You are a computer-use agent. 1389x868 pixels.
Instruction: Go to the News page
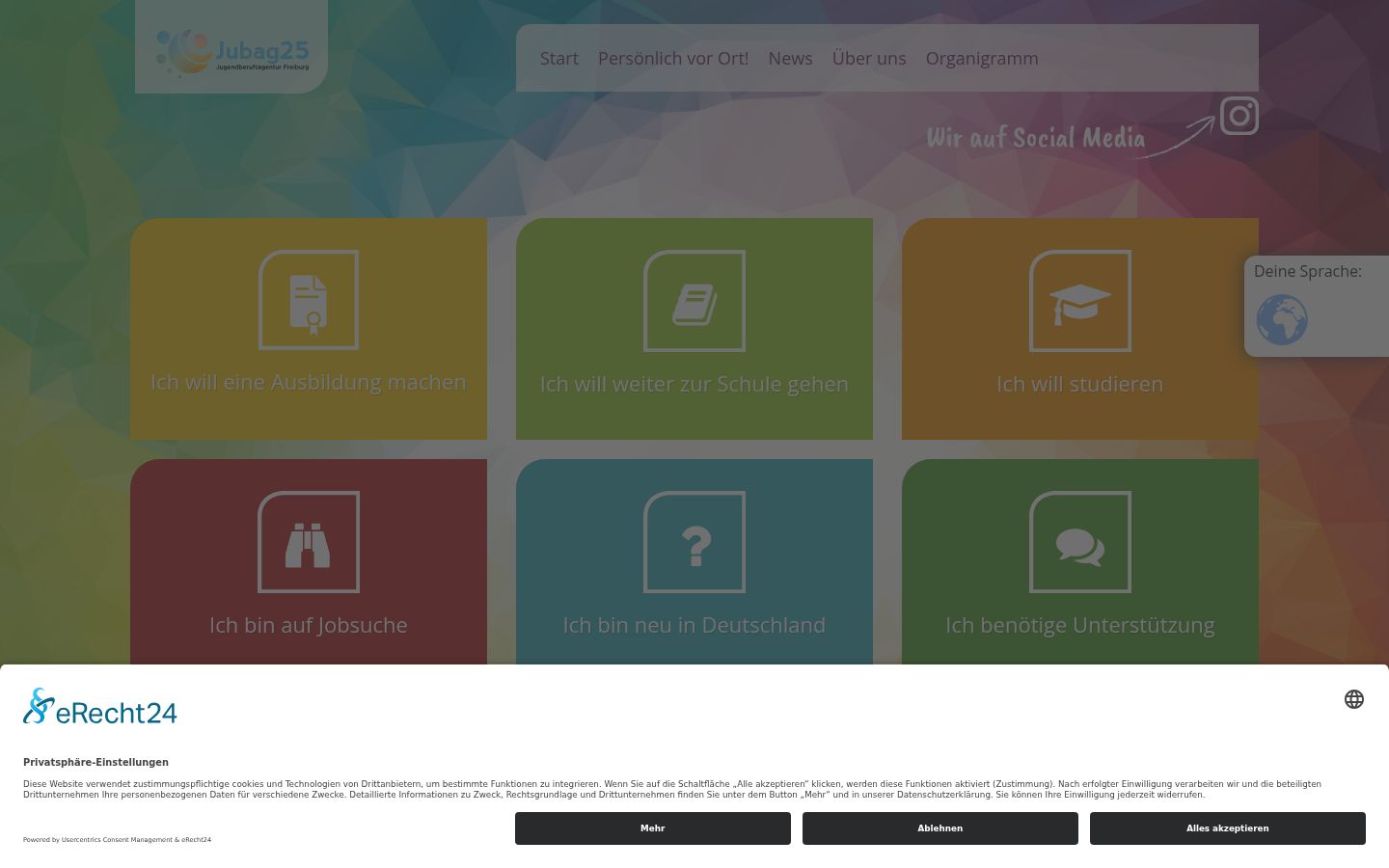tap(790, 58)
